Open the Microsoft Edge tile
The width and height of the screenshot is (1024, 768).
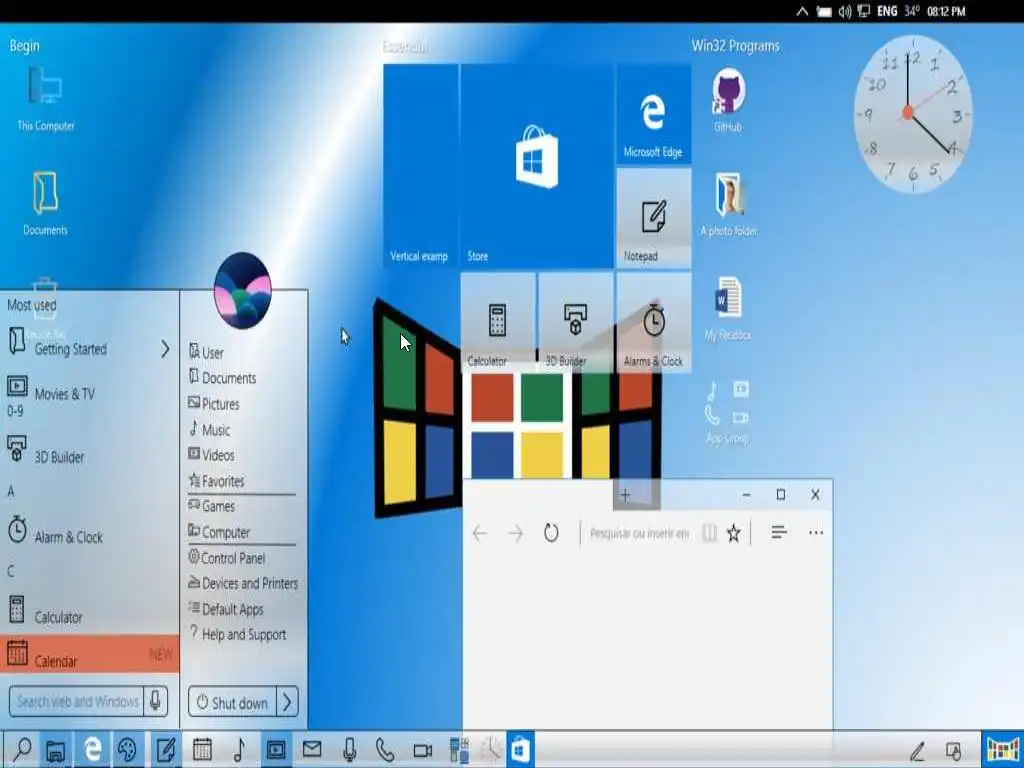tap(653, 114)
